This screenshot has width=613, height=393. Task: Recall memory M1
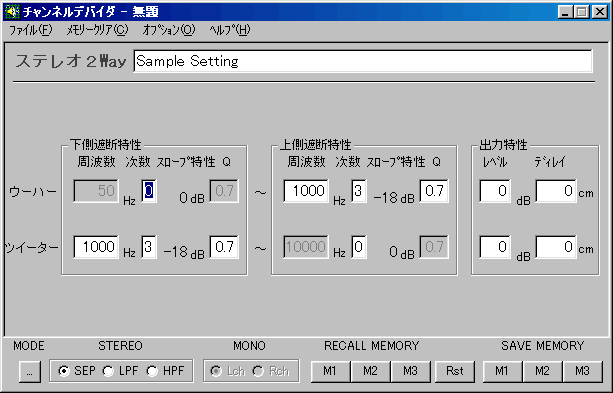click(330, 371)
